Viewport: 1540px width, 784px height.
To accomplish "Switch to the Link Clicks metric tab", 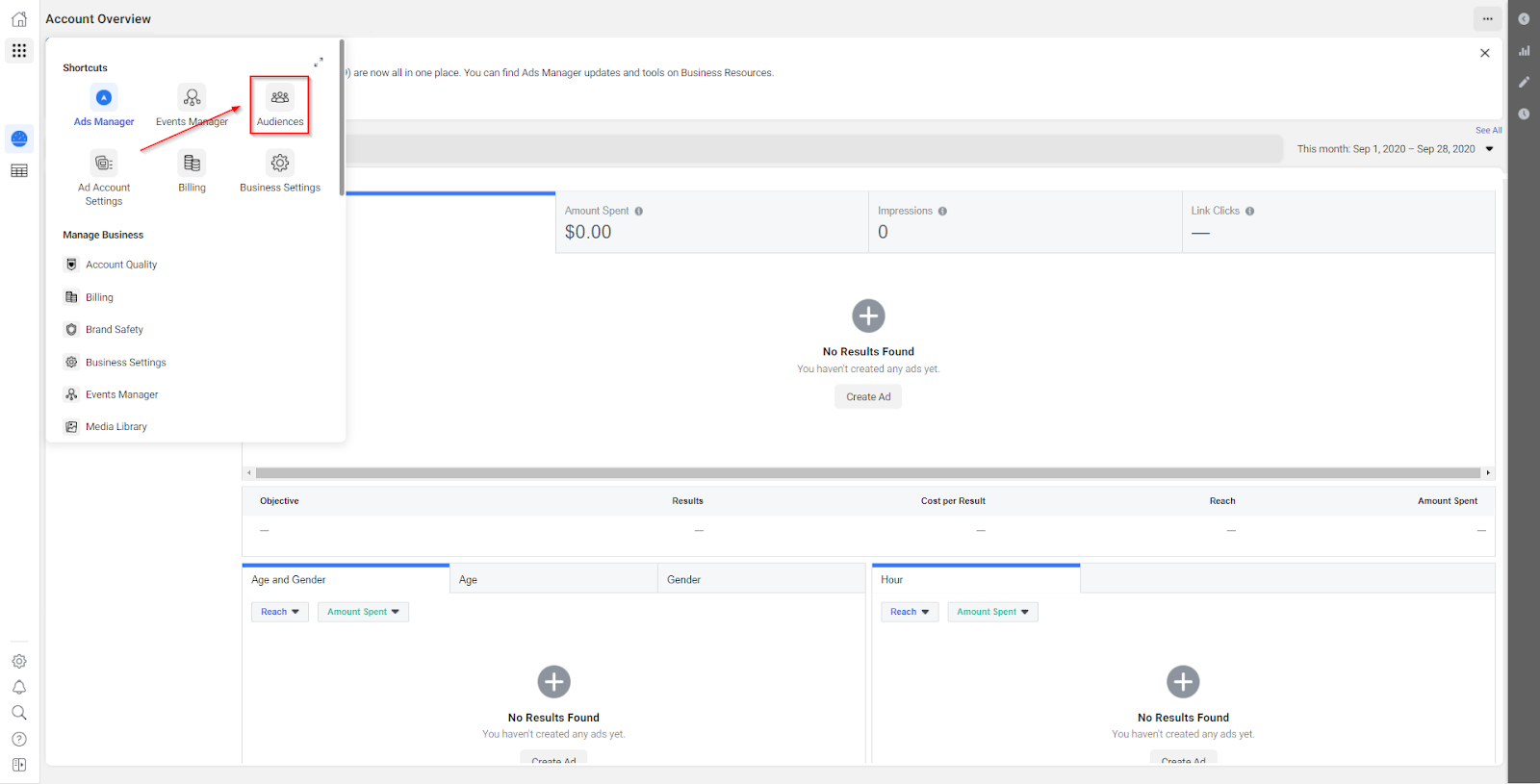I will 1339,222.
